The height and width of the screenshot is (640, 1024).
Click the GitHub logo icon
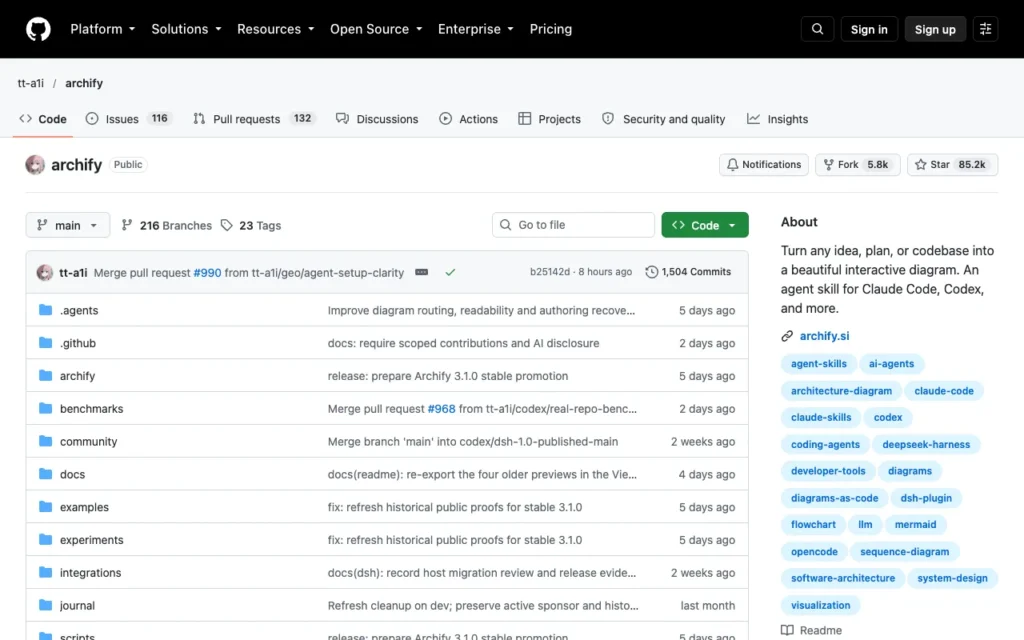click(38, 29)
